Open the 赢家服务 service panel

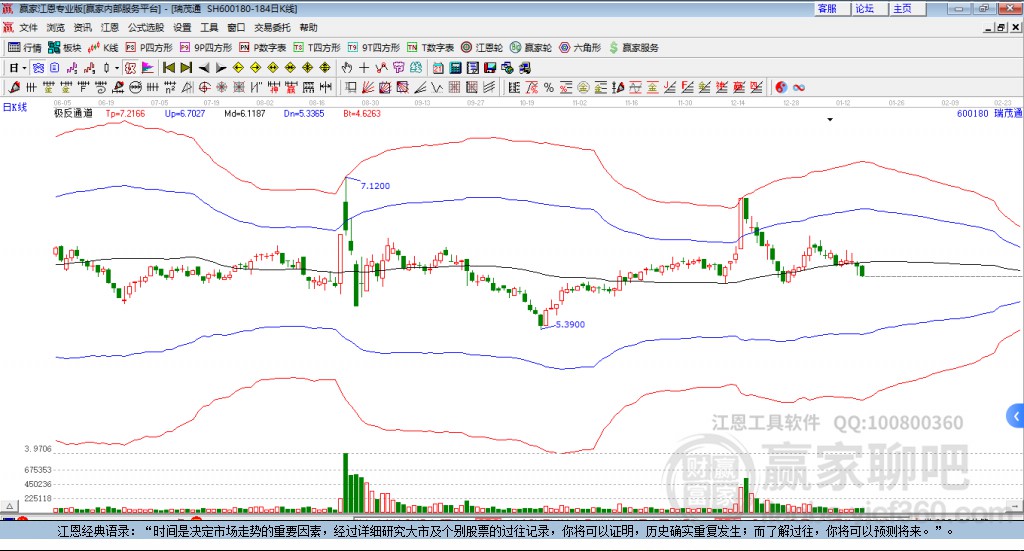[633, 48]
